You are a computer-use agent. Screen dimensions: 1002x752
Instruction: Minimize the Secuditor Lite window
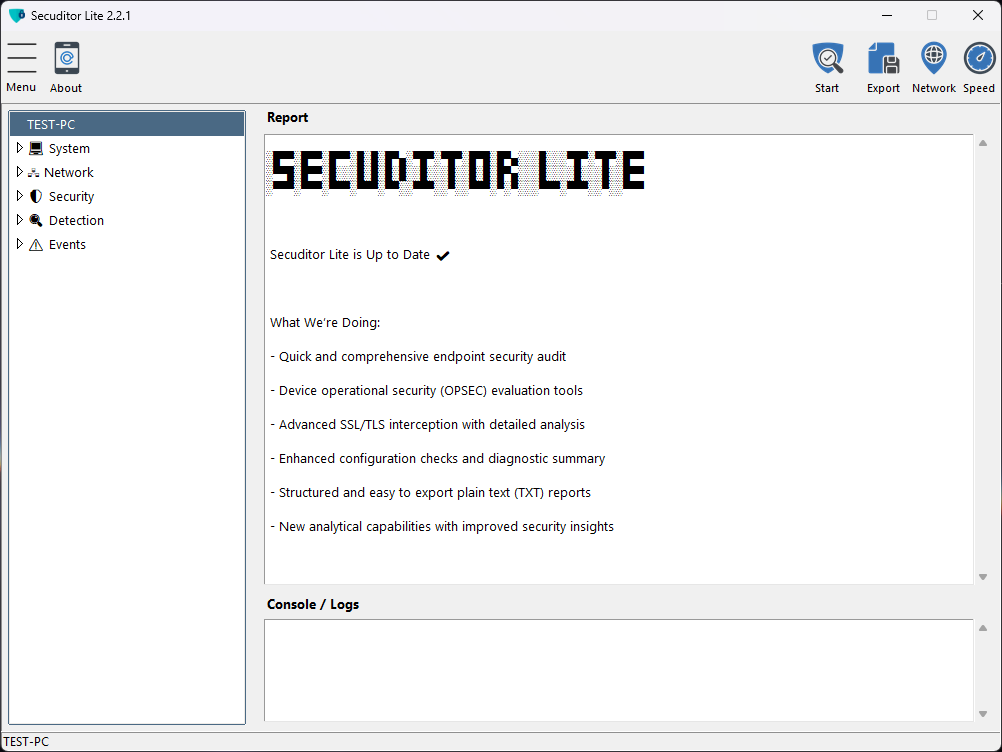tap(887, 15)
